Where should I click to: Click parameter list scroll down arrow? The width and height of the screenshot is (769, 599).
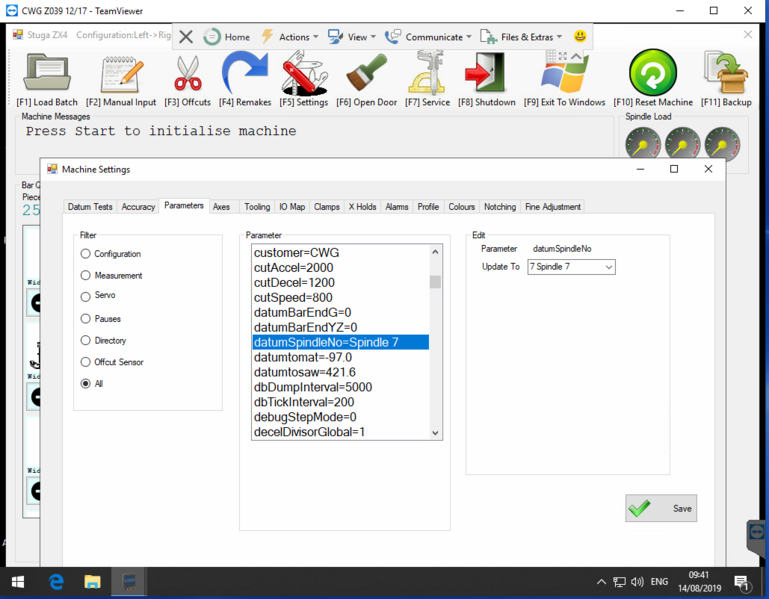[x=435, y=433]
